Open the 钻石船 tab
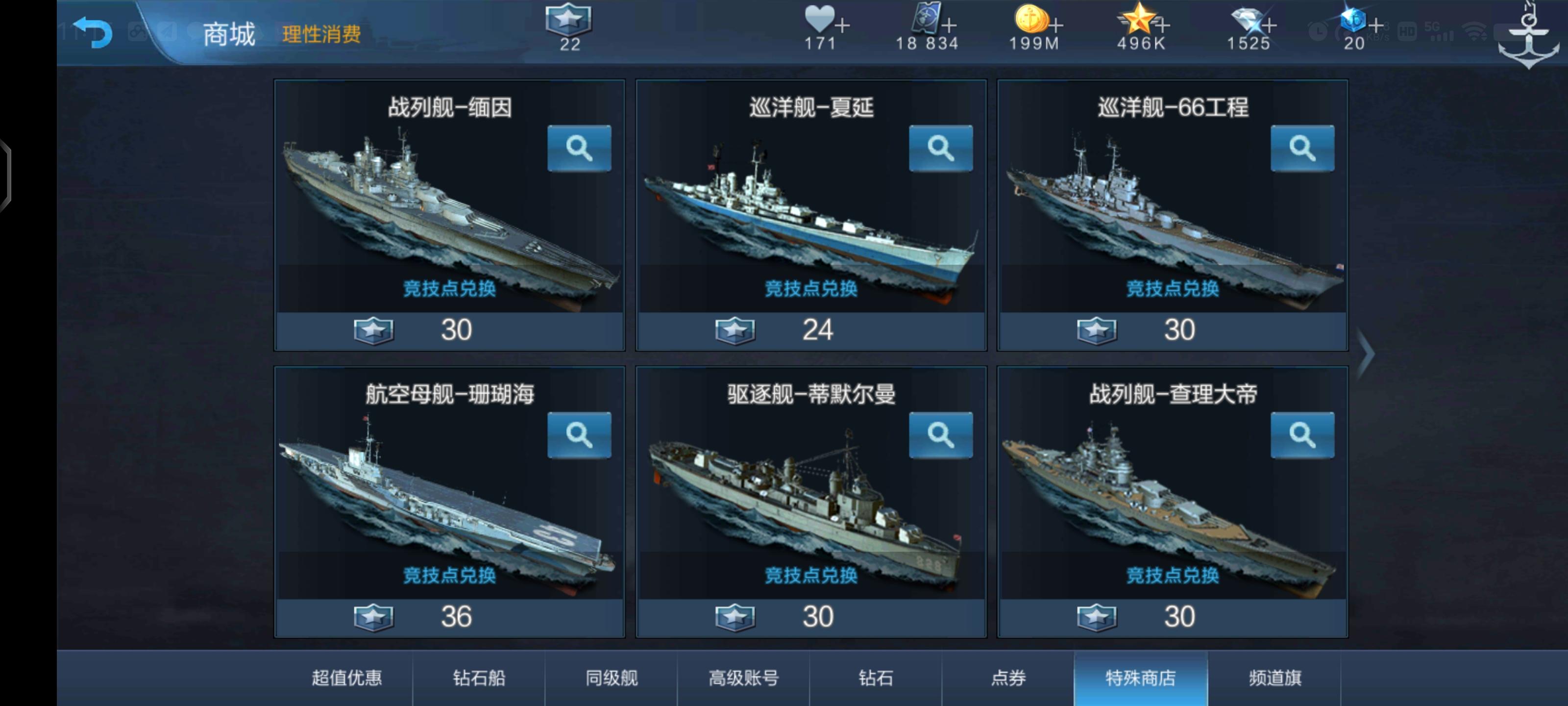Screen dimensions: 1568x706 479,678
